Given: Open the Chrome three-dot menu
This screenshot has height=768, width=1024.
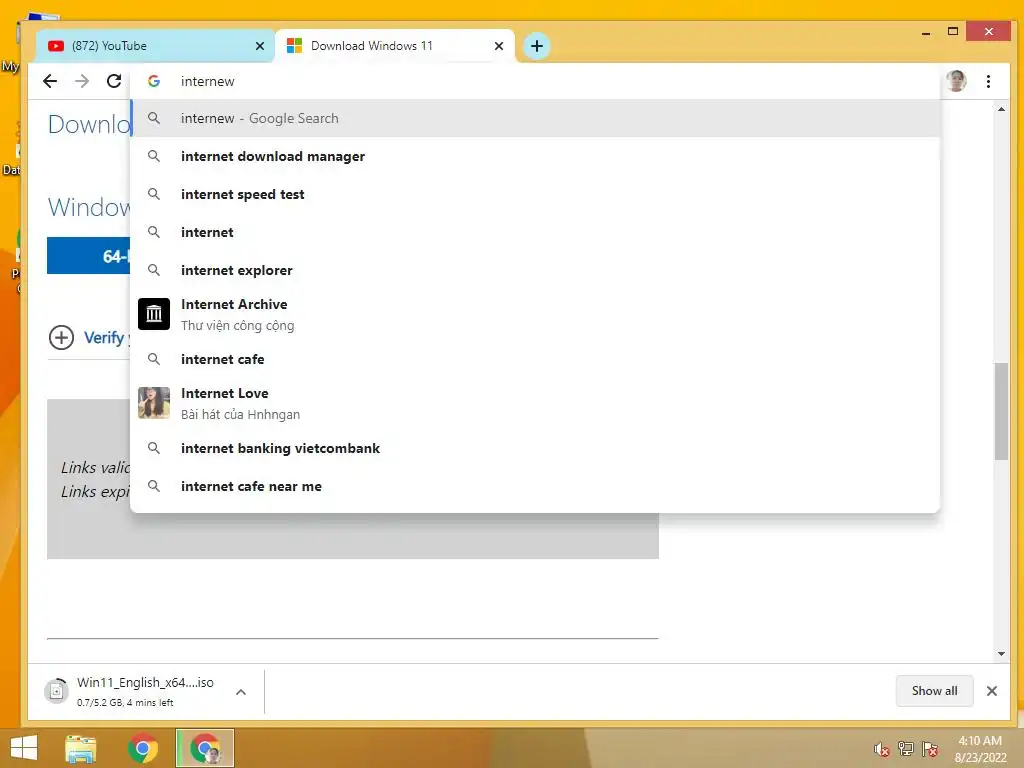Looking at the screenshot, I should pyautogui.click(x=988, y=81).
